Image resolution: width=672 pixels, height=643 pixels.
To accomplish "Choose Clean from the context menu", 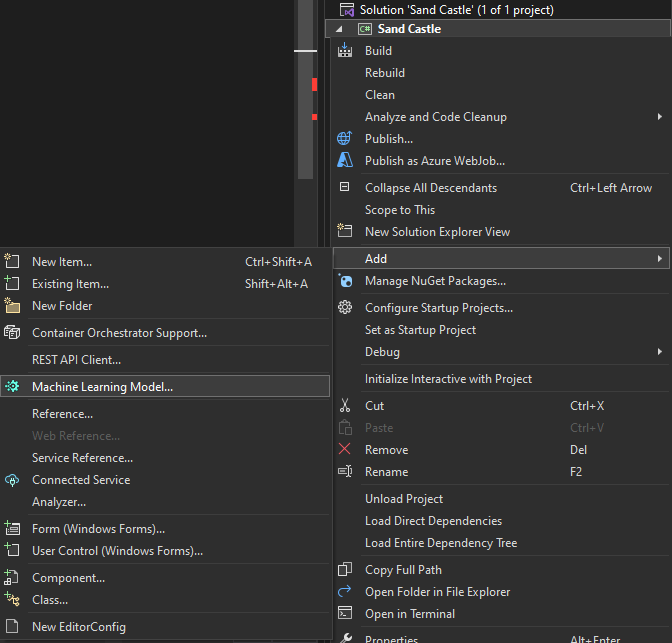I will [501, 95].
